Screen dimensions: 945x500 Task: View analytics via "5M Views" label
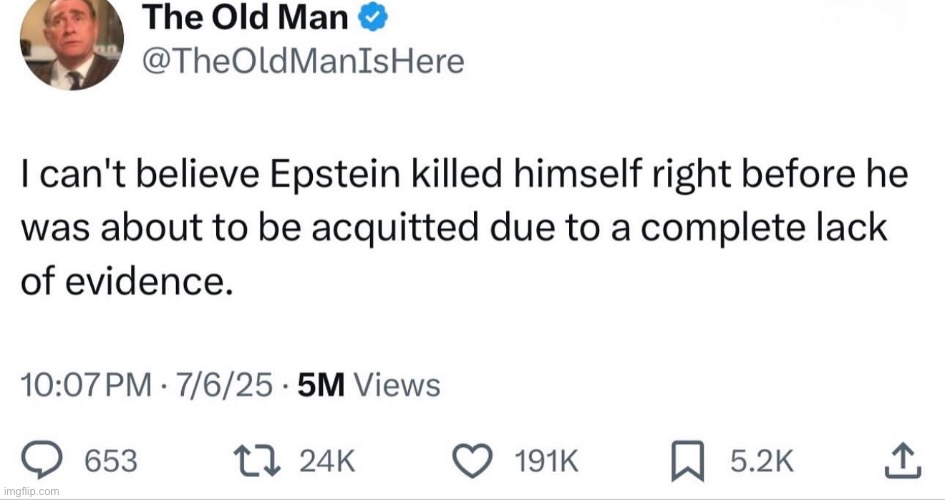click(x=369, y=385)
